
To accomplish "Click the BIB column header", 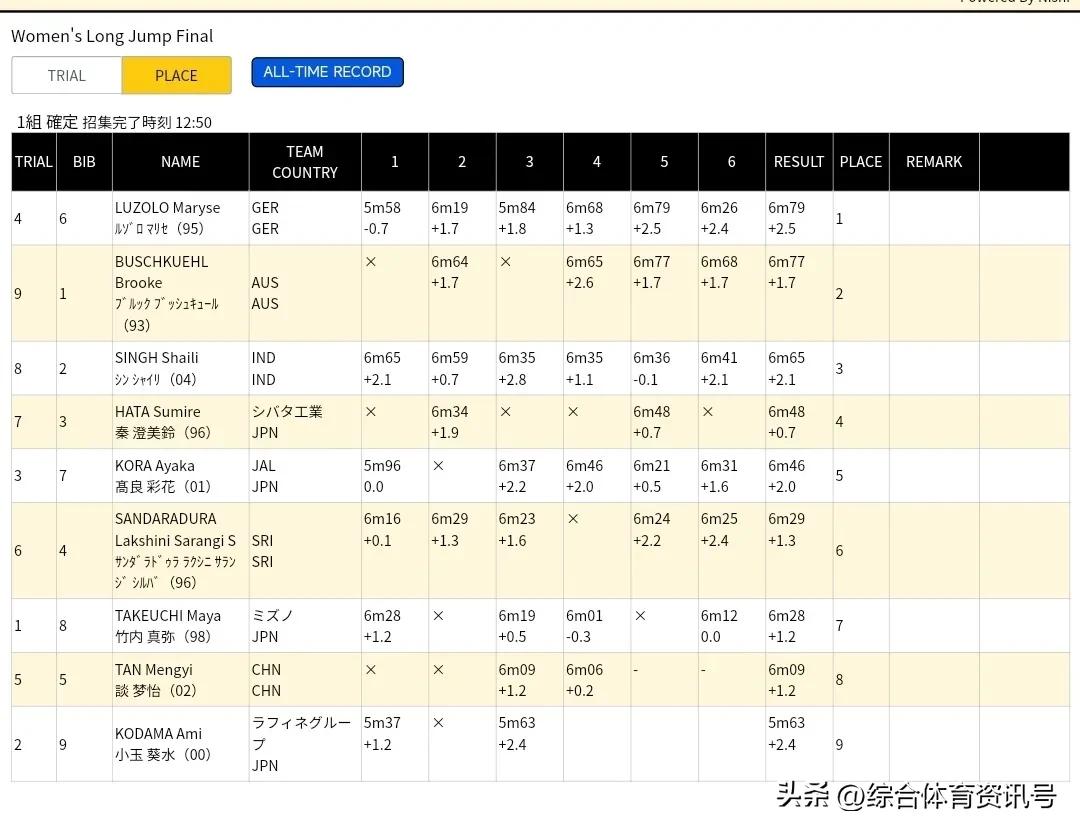I will [84, 161].
